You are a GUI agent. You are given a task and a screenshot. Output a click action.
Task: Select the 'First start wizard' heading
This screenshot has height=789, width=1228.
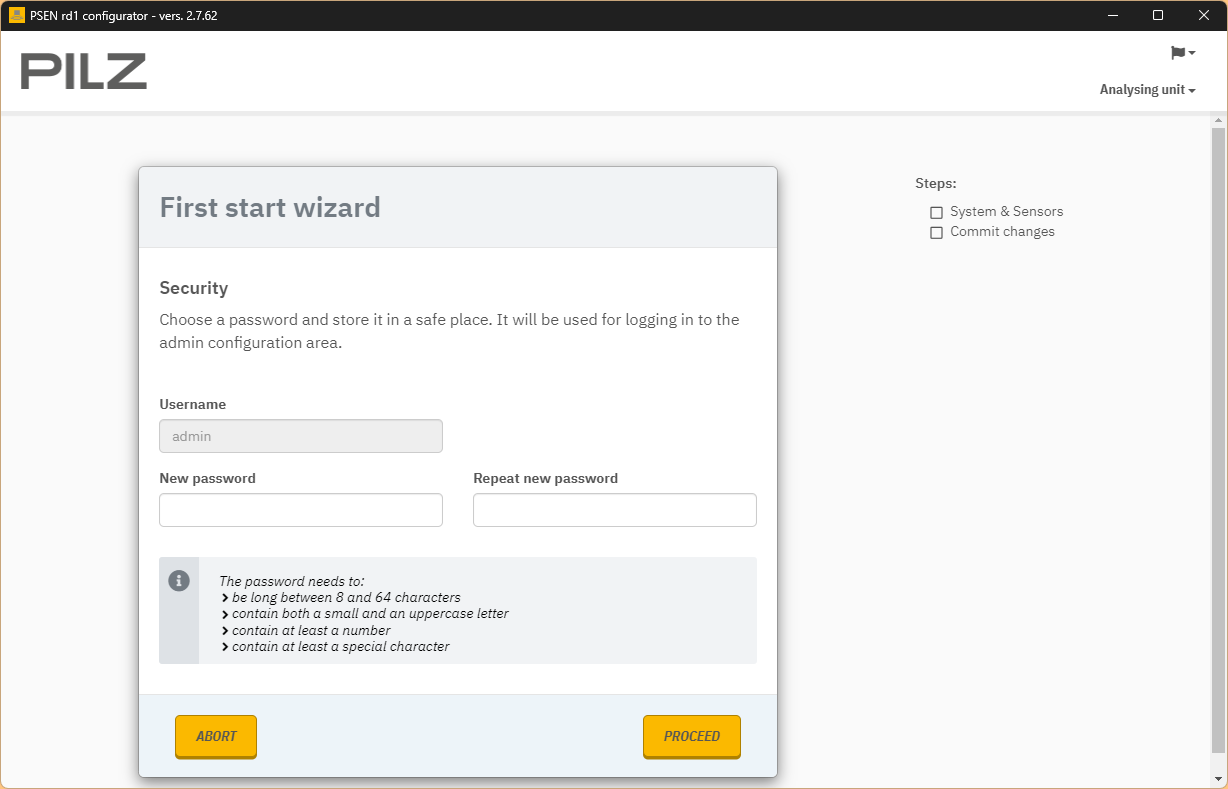click(270, 208)
